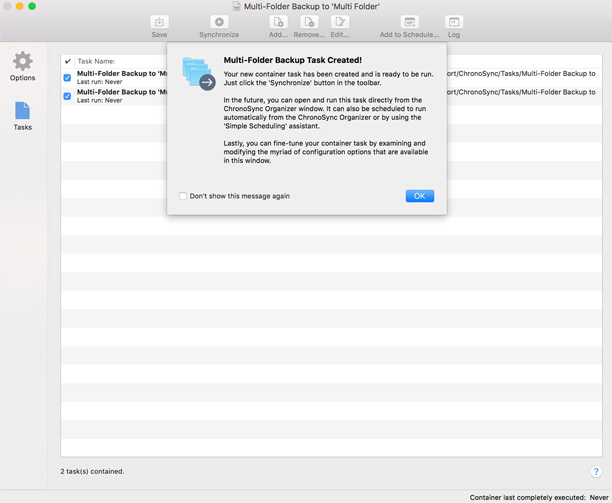The height and width of the screenshot is (503, 612).
Task: Enable "Don't show this message again"
Action: [x=183, y=196]
